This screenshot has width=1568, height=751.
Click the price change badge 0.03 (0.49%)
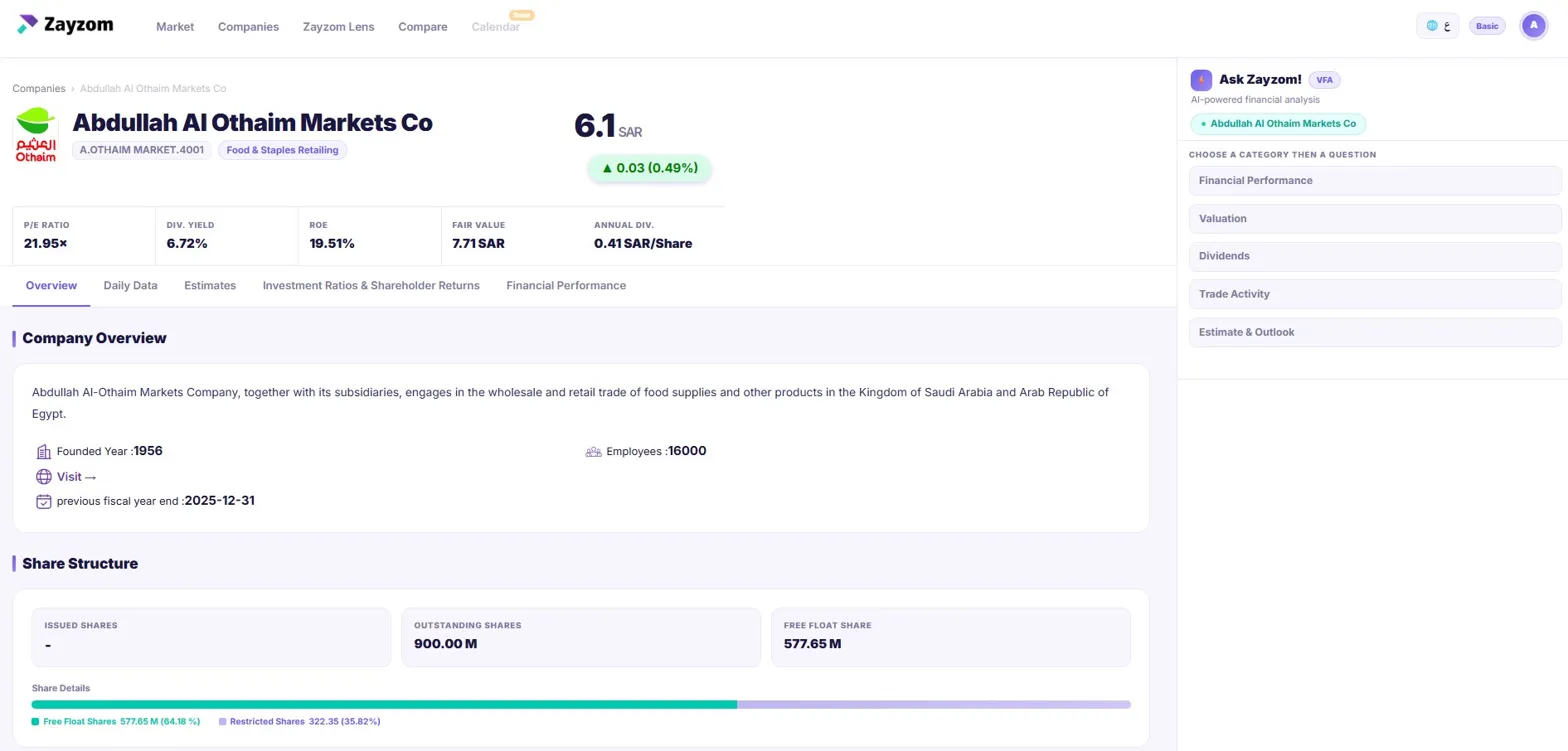pyautogui.click(x=649, y=168)
